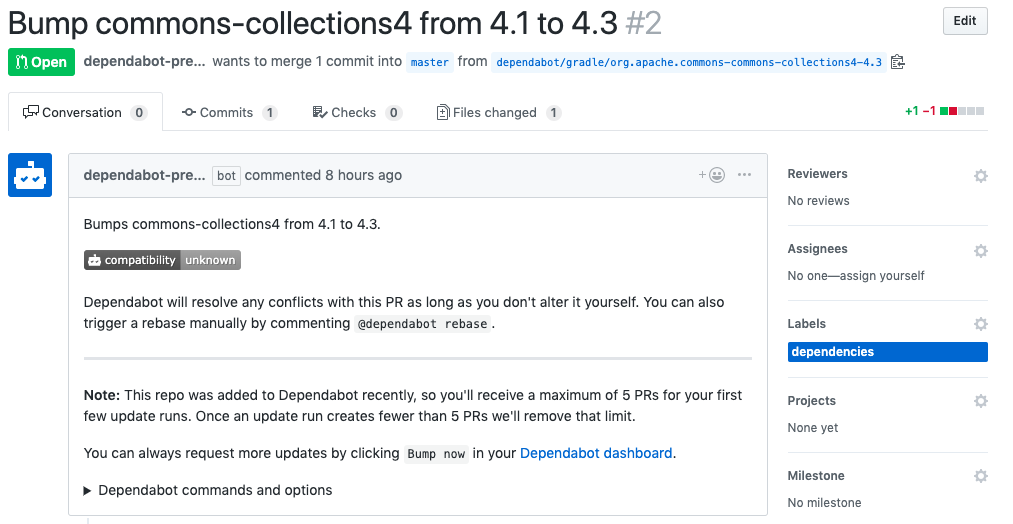This screenshot has height=524, width=1013.
Task: Open the Reviewers gear settings
Action: pos(981,176)
